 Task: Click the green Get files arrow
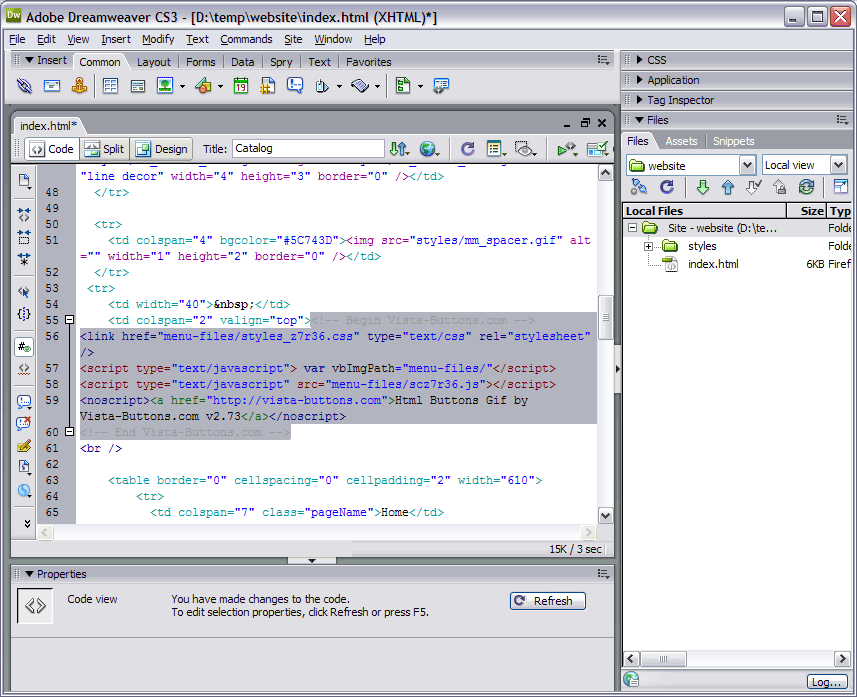pos(703,188)
